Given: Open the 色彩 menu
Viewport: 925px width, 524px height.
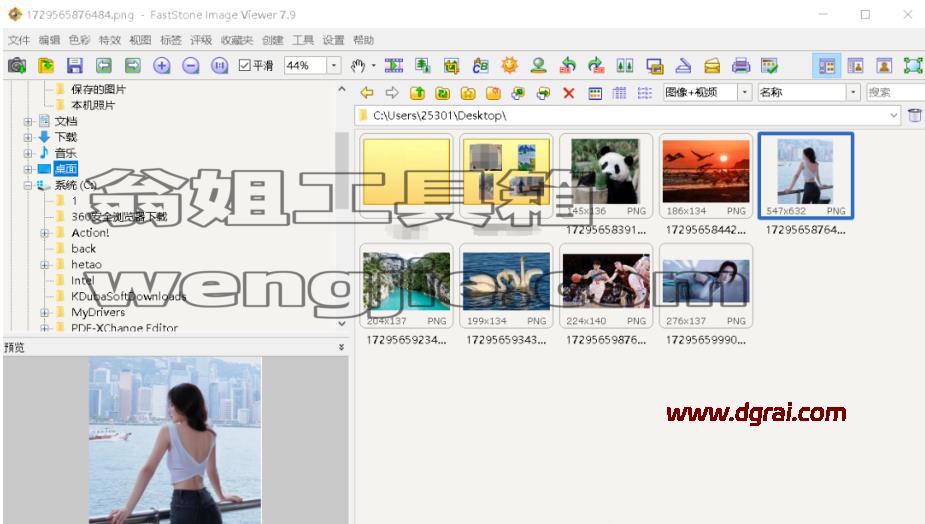Looking at the screenshot, I should tap(79, 40).
